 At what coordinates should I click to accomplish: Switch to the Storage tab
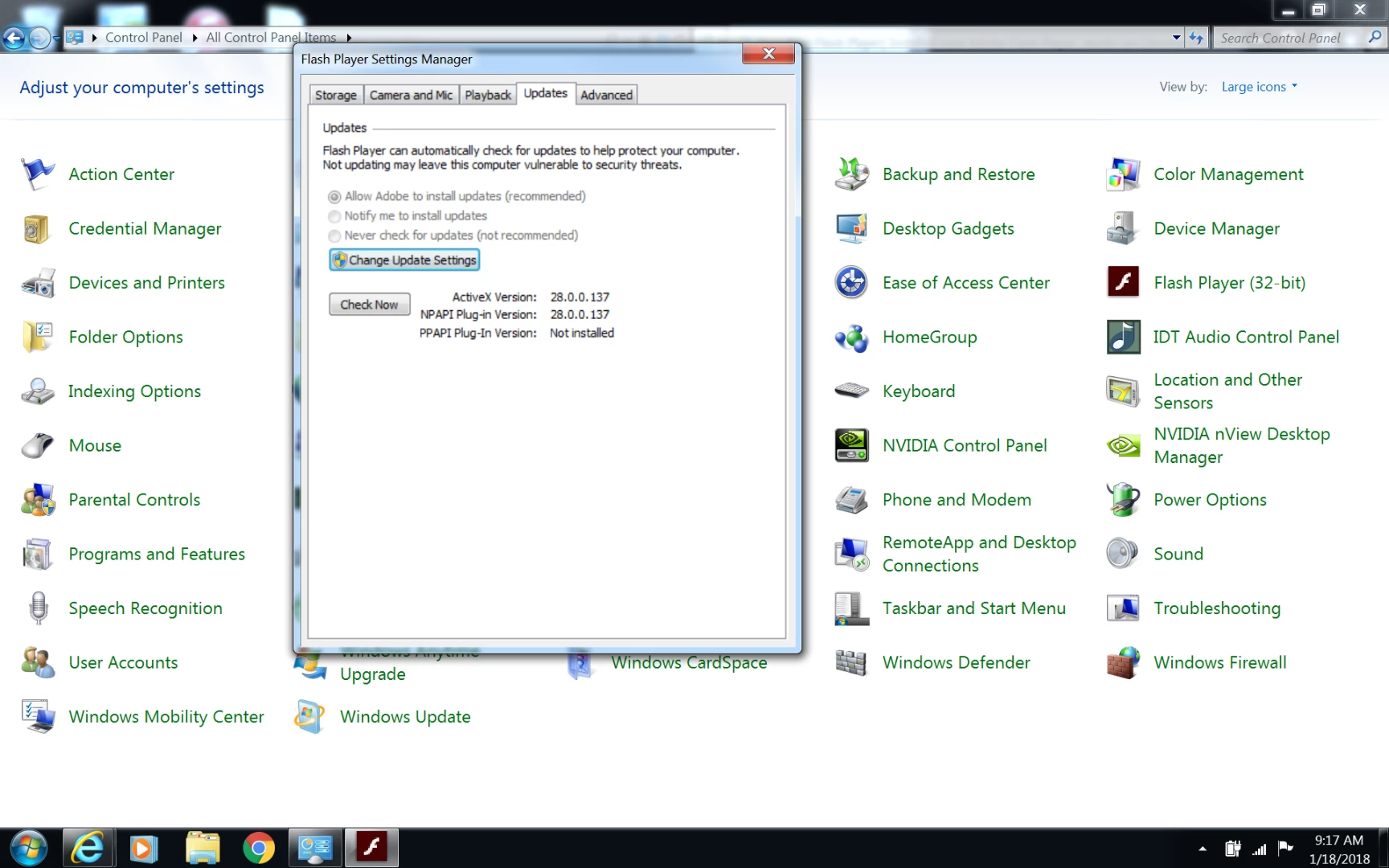coord(335,95)
